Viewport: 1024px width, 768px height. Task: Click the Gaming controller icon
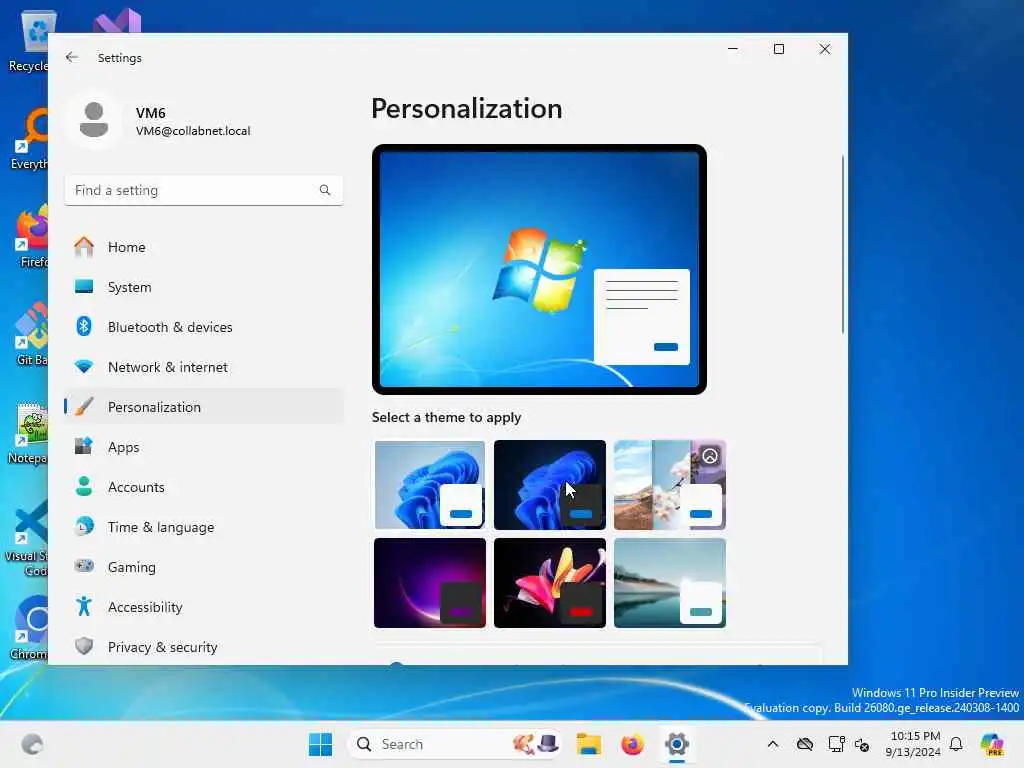[x=84, y=566]
